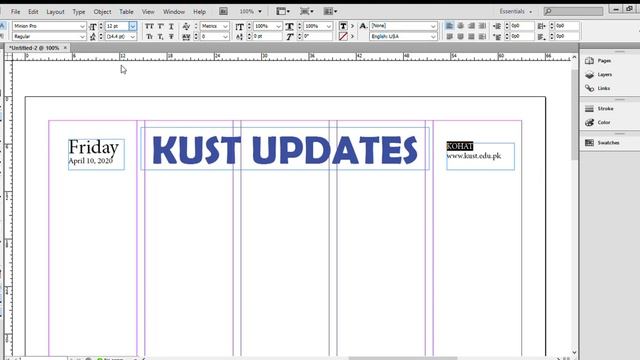This screenshot has width=640, height=360.
Task: Click the First Line Left Indent icon
Action: 497,37
